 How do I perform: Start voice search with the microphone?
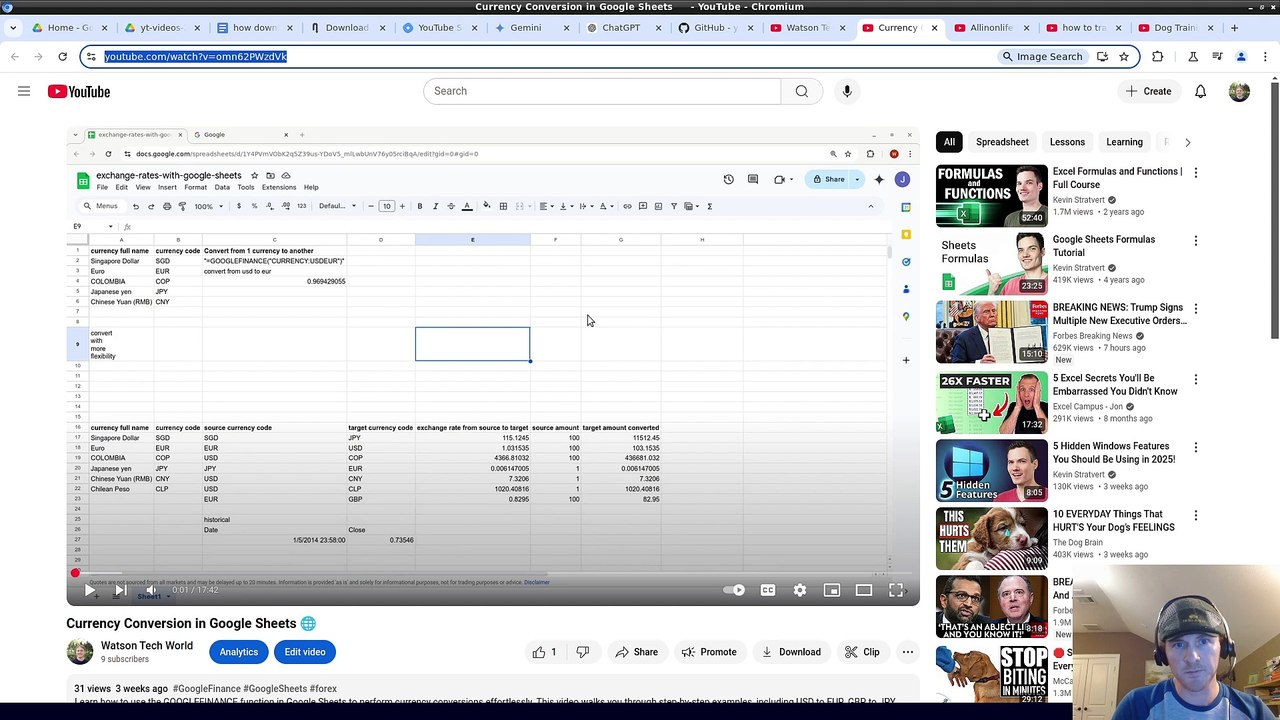847,91
